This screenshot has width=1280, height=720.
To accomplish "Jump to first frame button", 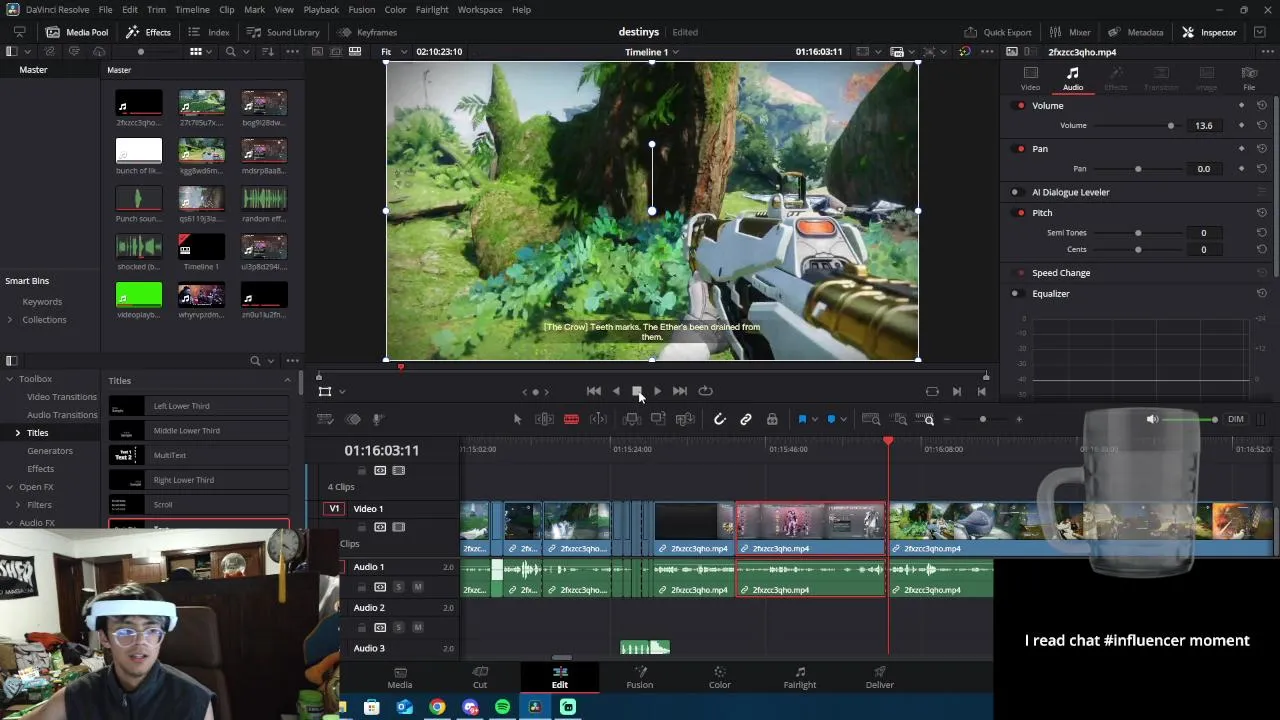I will click(x=594, y=392).
